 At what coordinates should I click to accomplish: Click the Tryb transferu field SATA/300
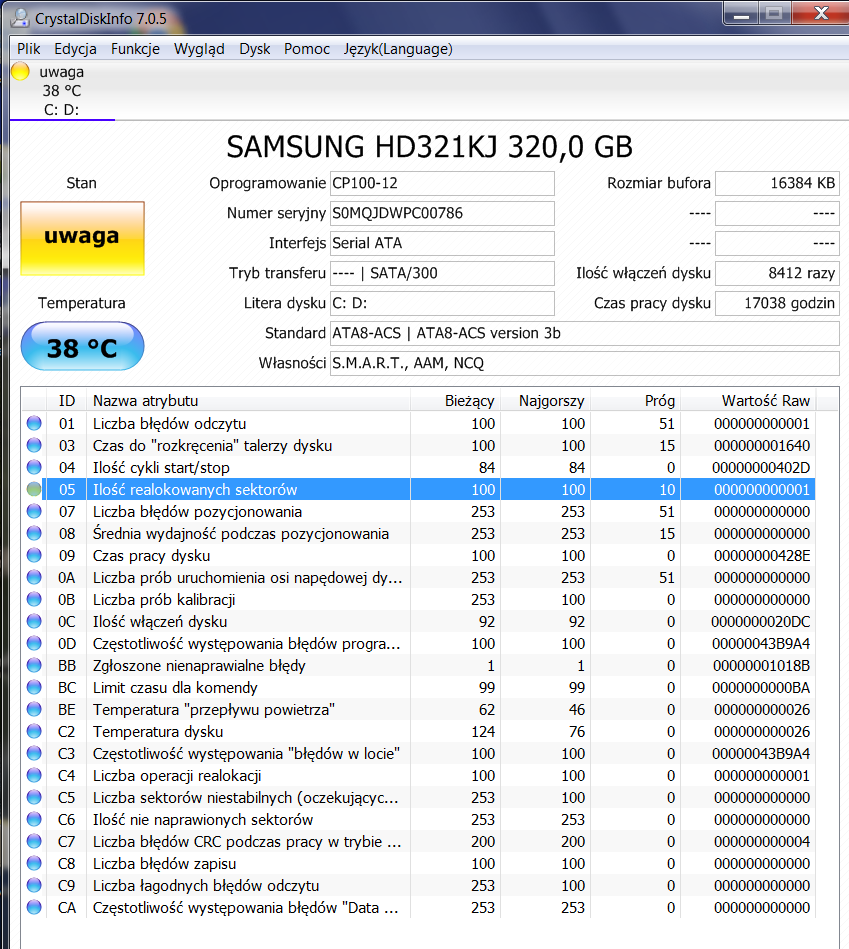pos(442,273)
